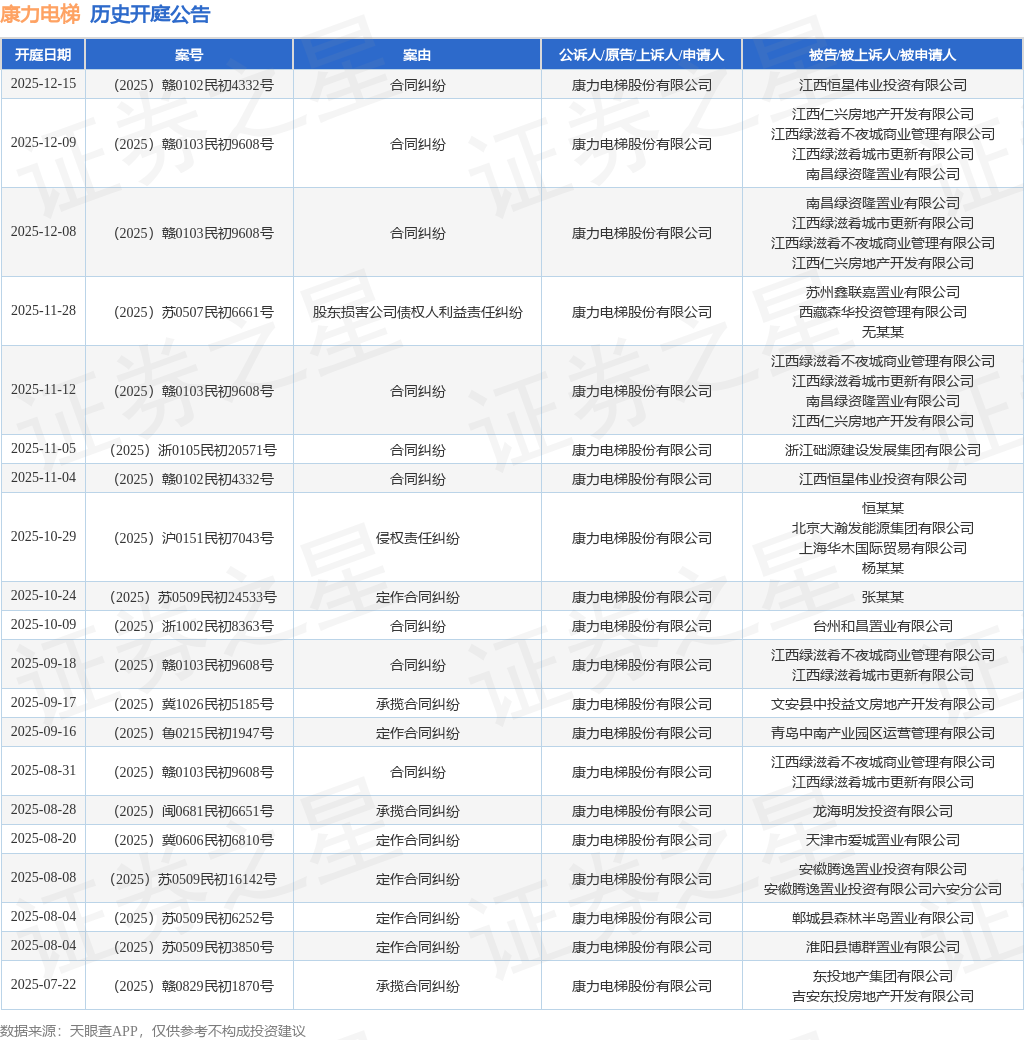1024x1040 pixels.
Task: Click defendant 吉安东投房地产开发有限公司
Action: click(882, 996)
